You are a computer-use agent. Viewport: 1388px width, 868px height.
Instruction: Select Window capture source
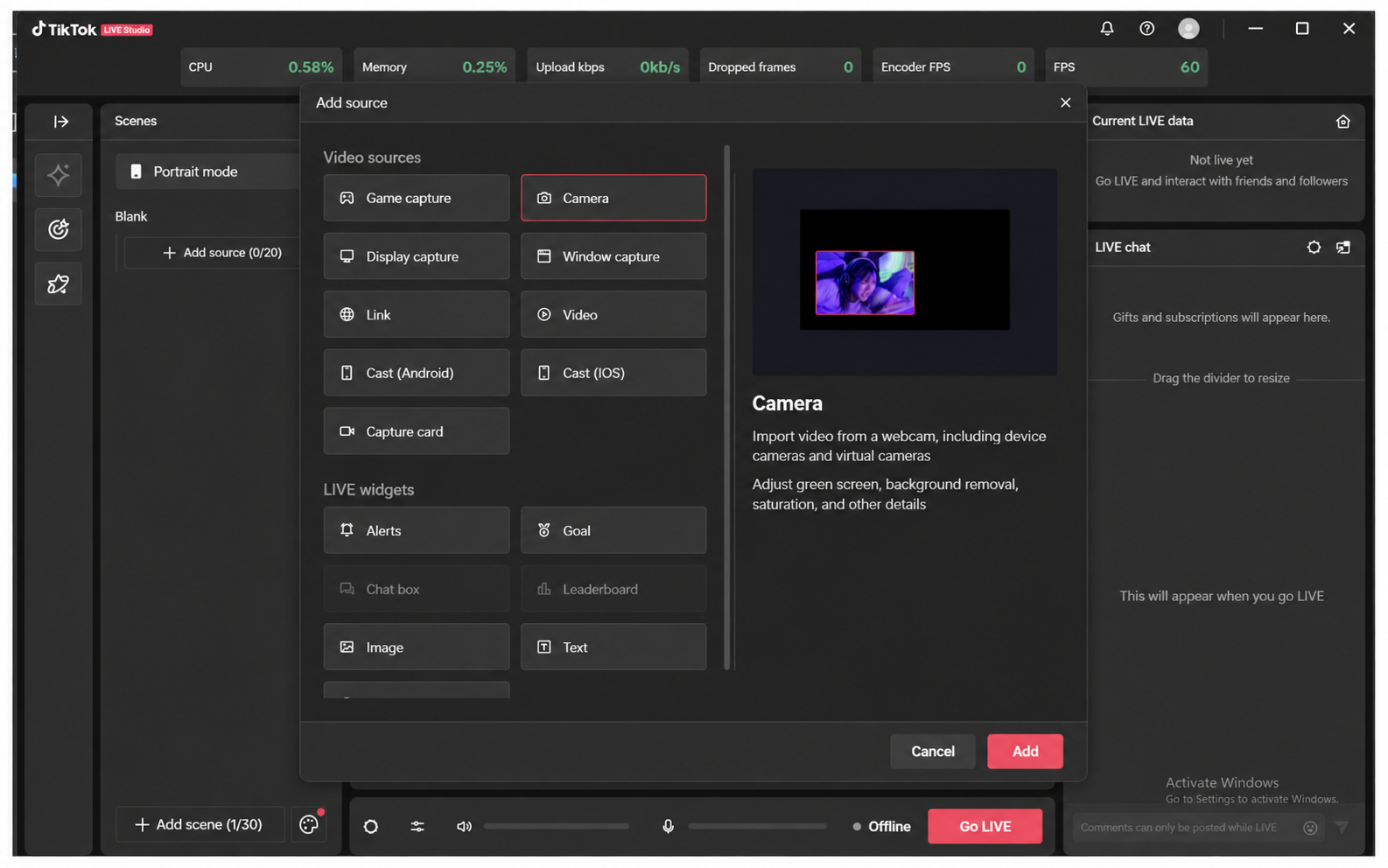pos(613,256)
